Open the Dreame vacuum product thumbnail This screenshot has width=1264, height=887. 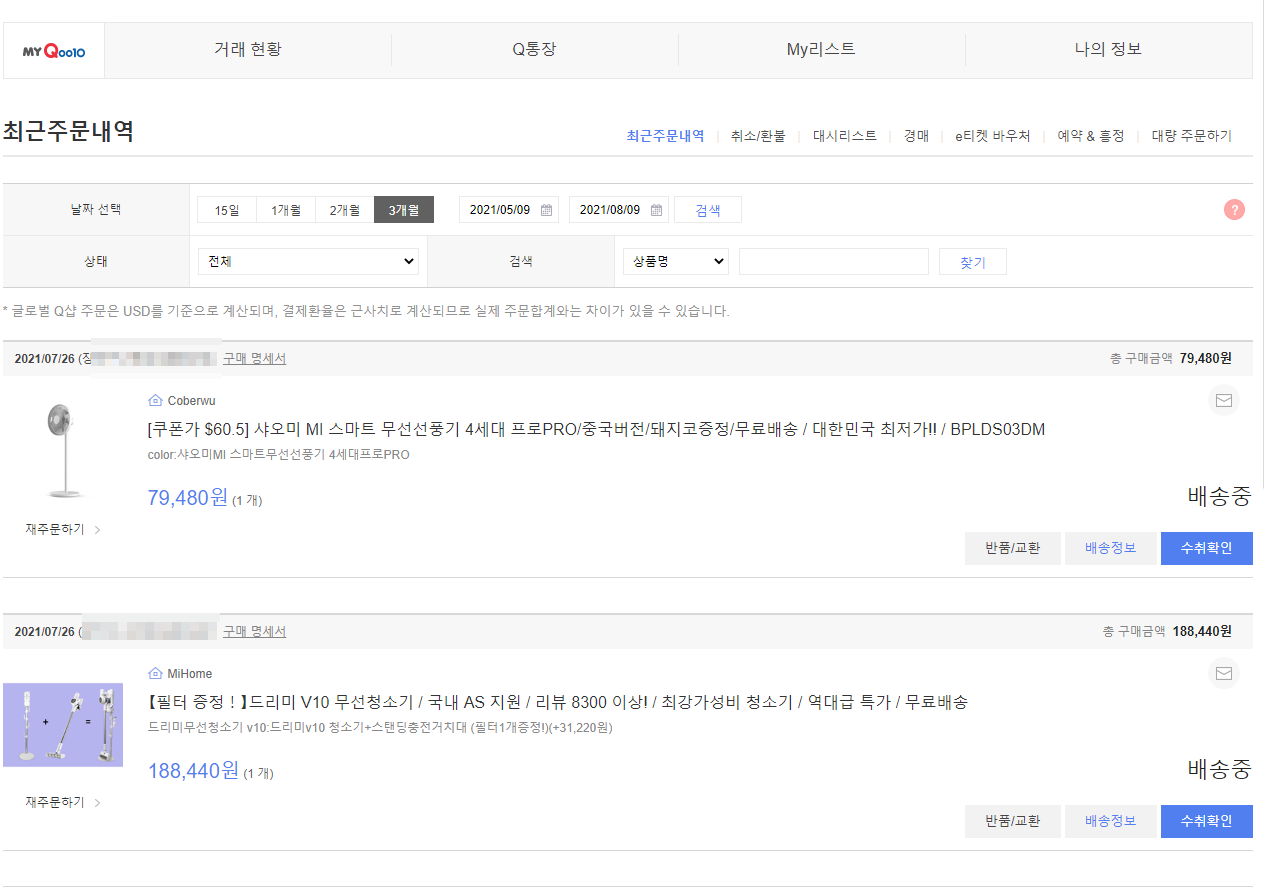click(x=63, y=725)
